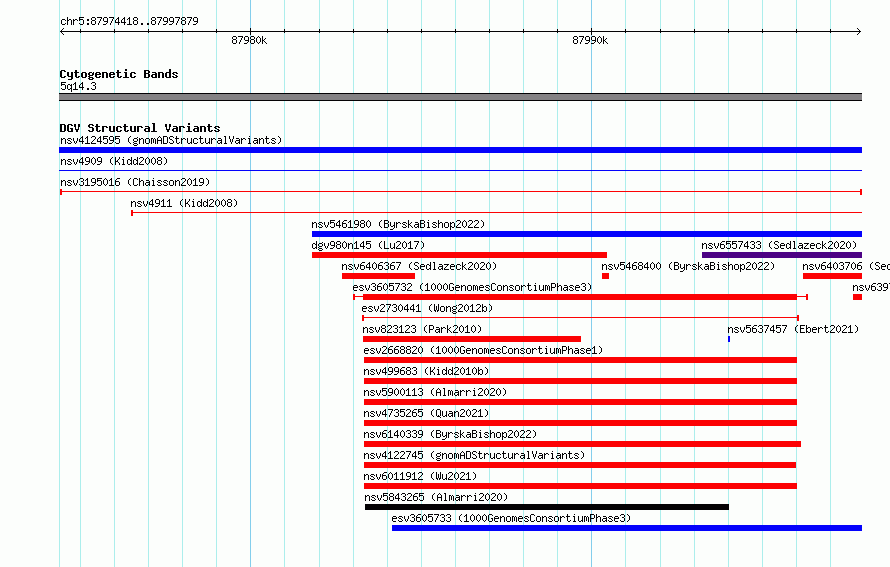This screenshot has height=567, width=890.
Task: Click the nsv3195016 (Chaisson2019) label
Action: coord(135,182)
